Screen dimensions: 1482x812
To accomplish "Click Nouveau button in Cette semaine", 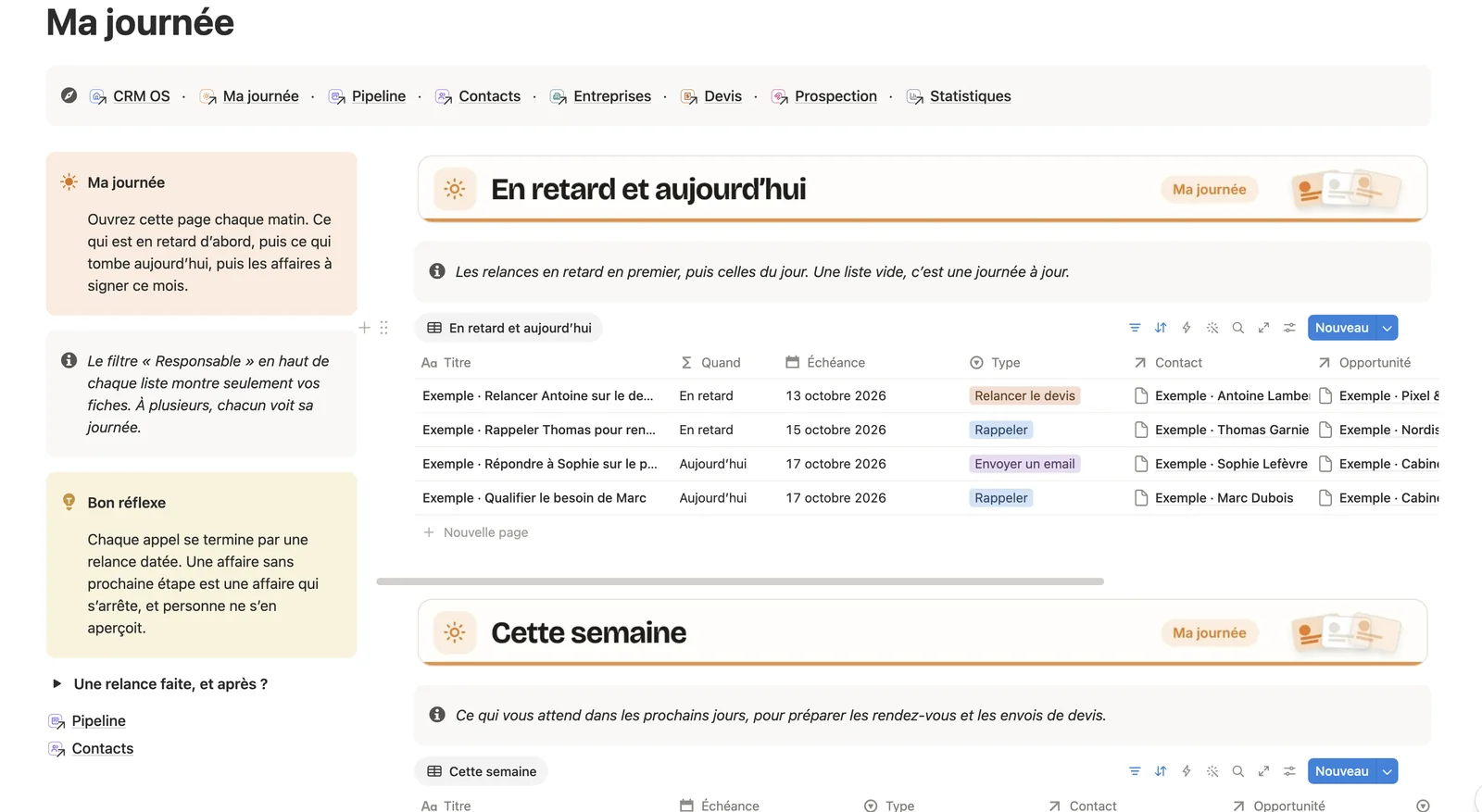I will pyautogui.click(x=1342, y=771).
